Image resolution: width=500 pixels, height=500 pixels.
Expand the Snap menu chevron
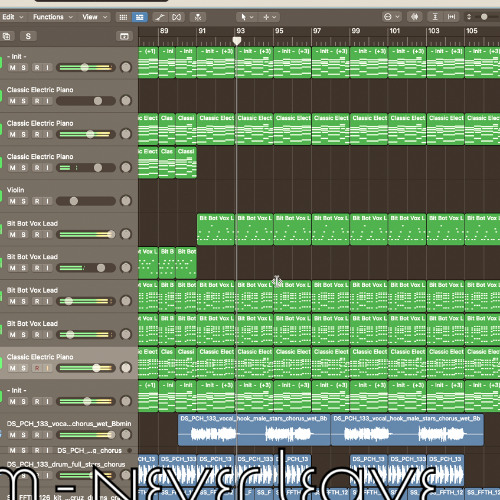click(397, 17)
